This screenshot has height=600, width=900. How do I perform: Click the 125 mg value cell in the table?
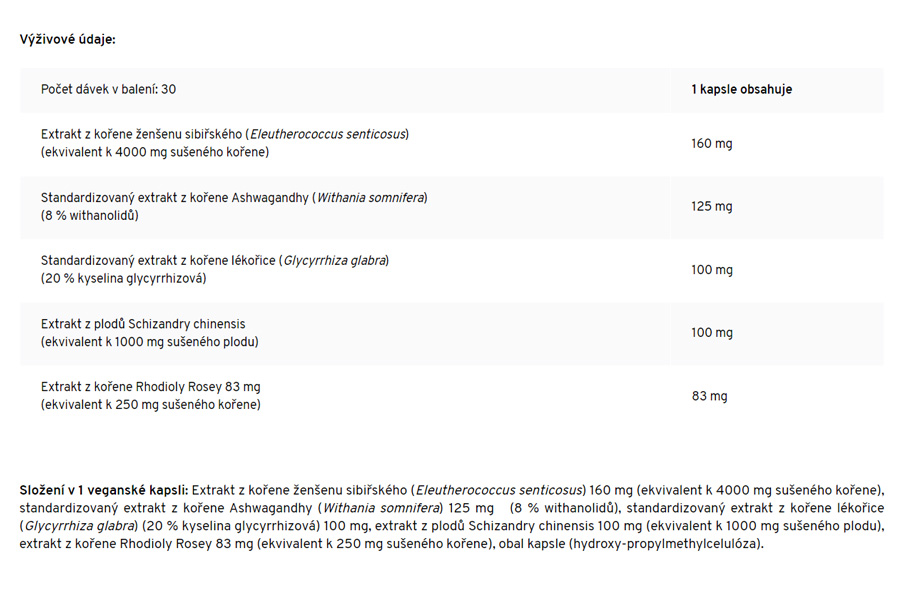(711, 207)
